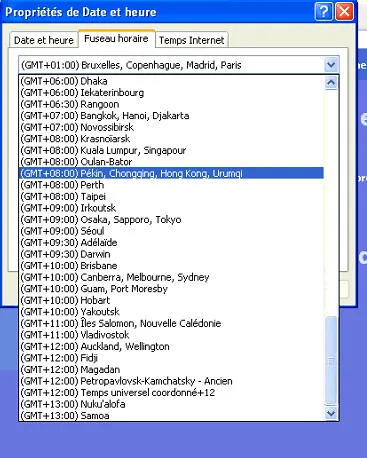
Task: Close the Date et heure dialog
Action: point(344,12)
